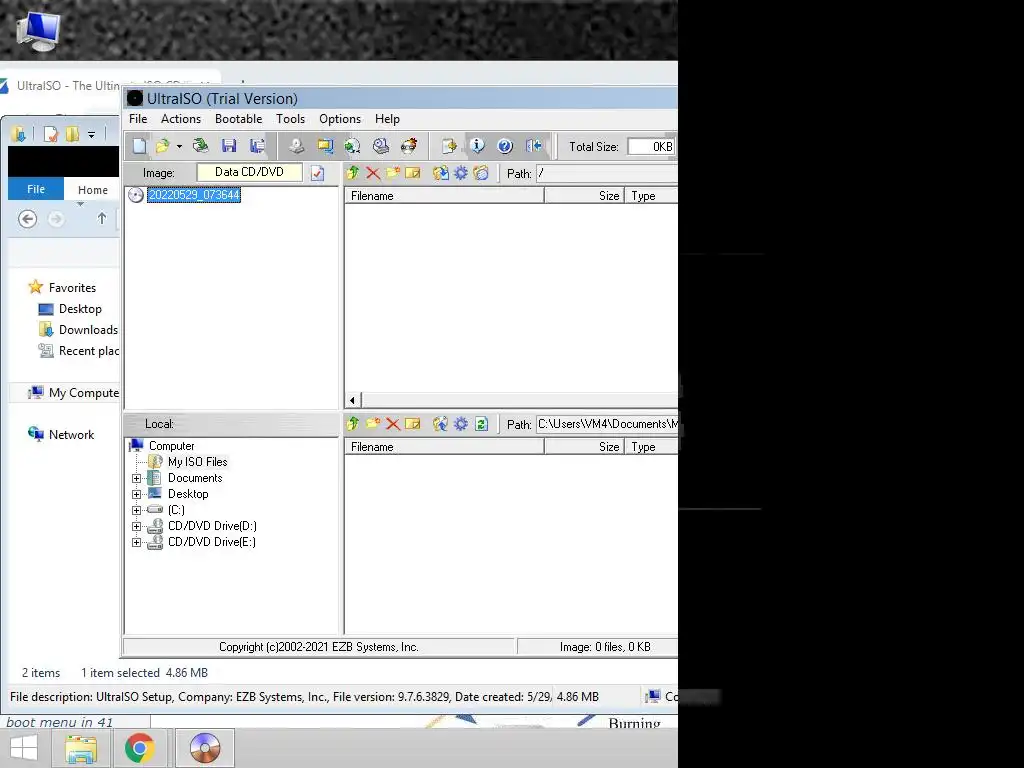Click the Burn CD/DVD Image flame icon

[x=409, y=146]
